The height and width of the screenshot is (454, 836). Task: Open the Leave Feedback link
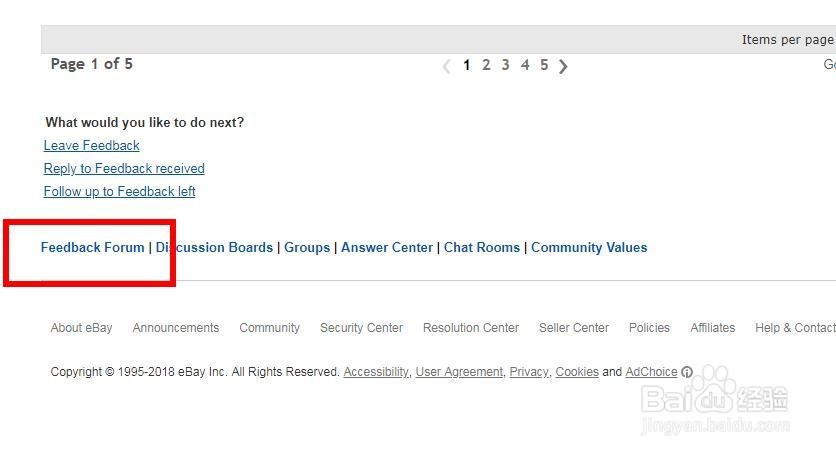[92, 145]
